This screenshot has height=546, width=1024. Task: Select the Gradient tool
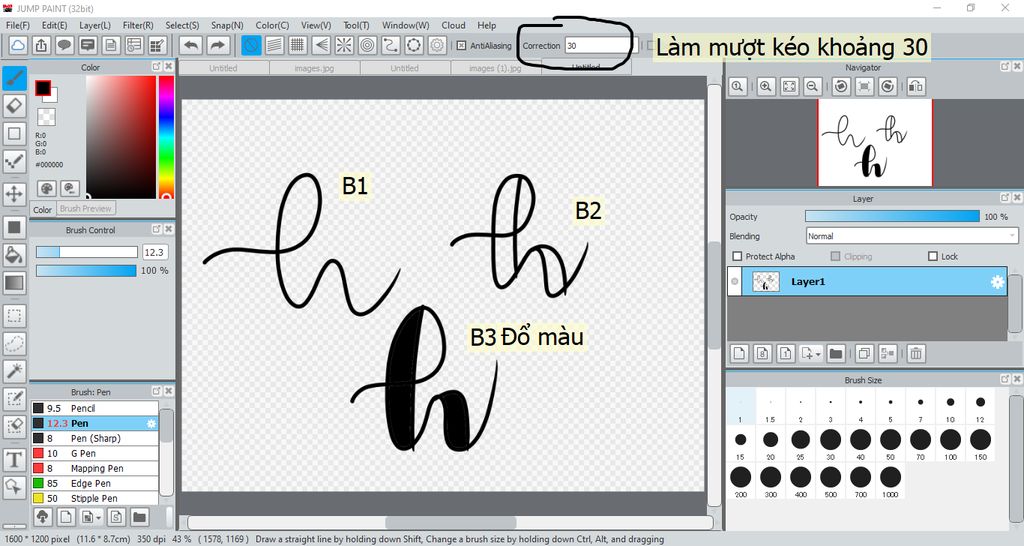pos(14,283)
